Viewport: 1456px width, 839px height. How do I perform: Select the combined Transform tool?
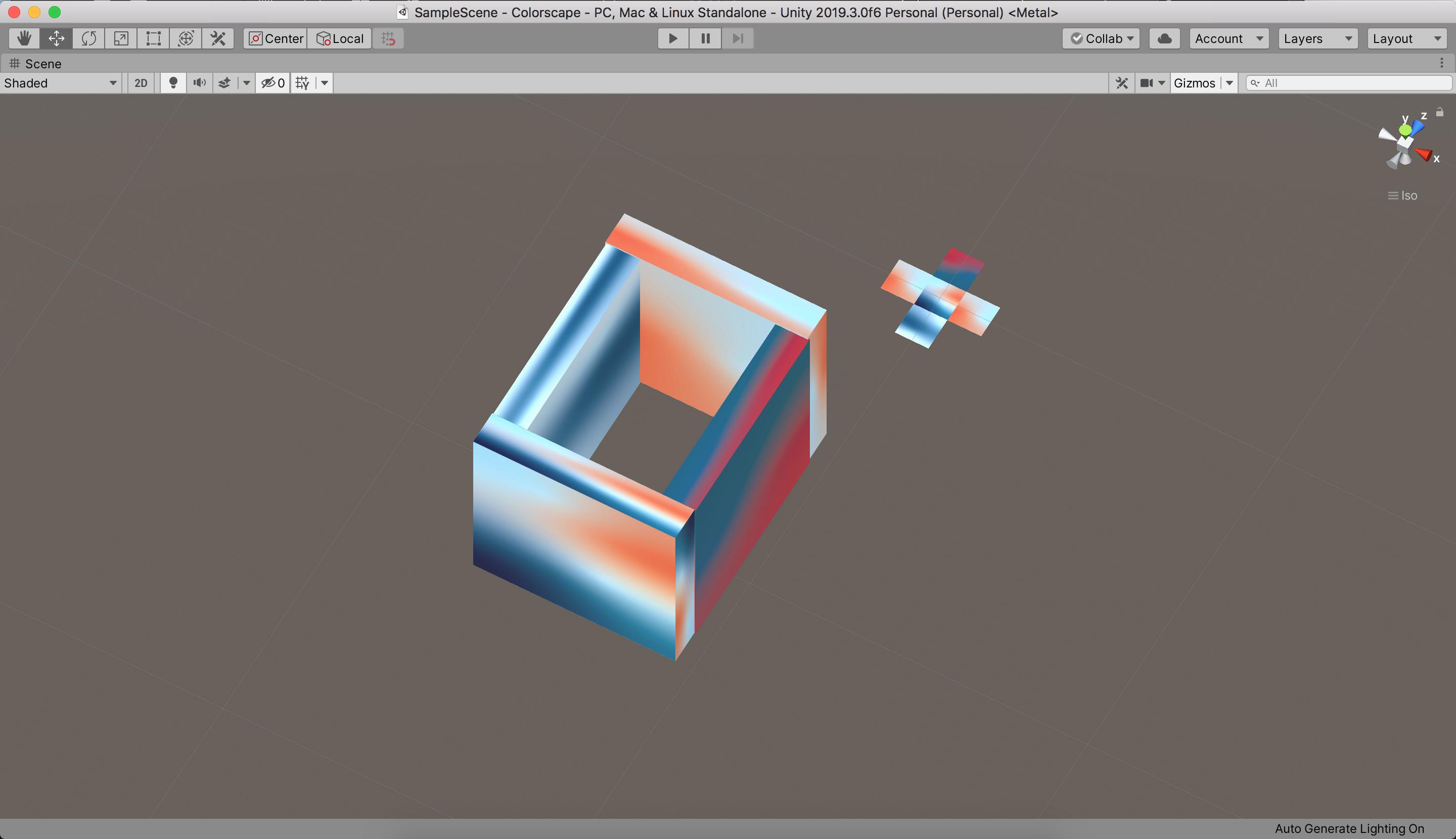point(186,38)
